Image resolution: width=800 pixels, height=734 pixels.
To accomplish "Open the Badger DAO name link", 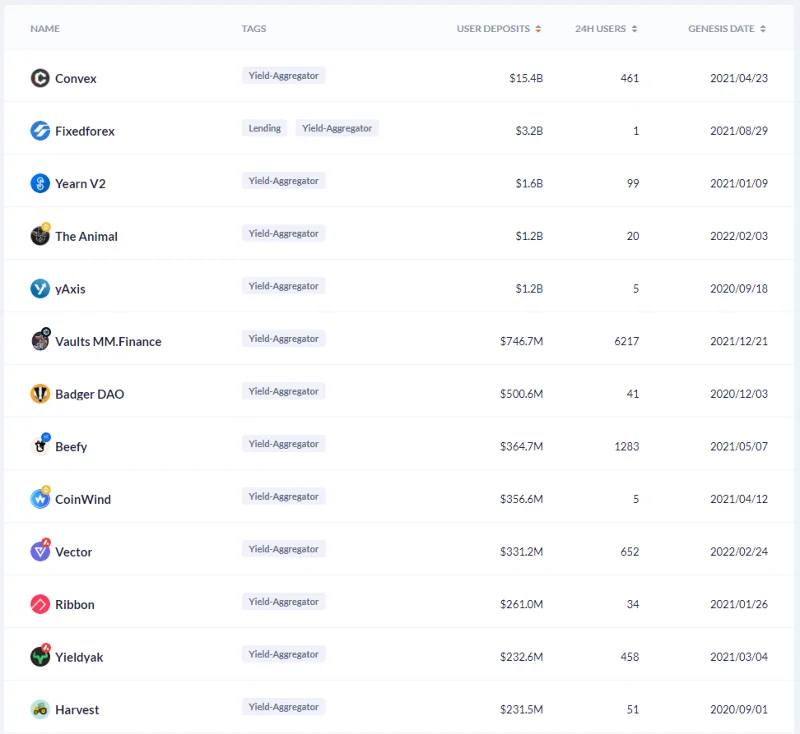I will [89, 394].
